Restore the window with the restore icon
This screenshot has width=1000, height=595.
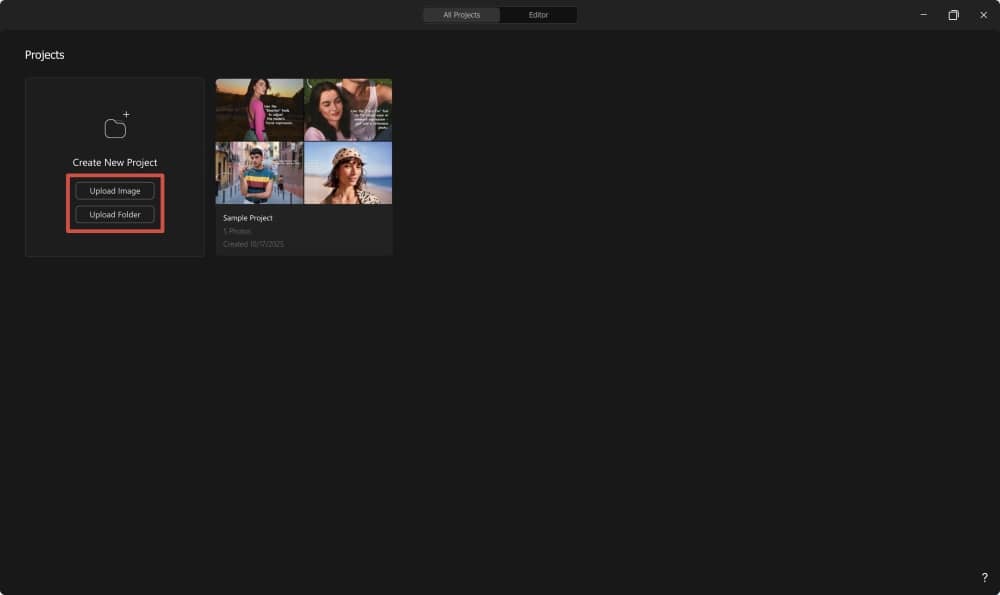click(x=953, y=14)
